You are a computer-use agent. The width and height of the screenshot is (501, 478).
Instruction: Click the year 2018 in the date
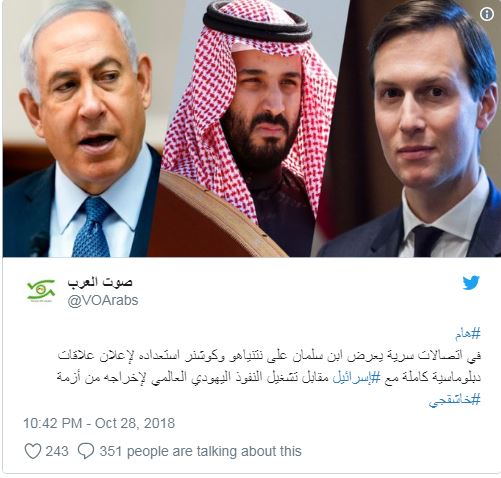pyautogui.click(x=159, y=423)
